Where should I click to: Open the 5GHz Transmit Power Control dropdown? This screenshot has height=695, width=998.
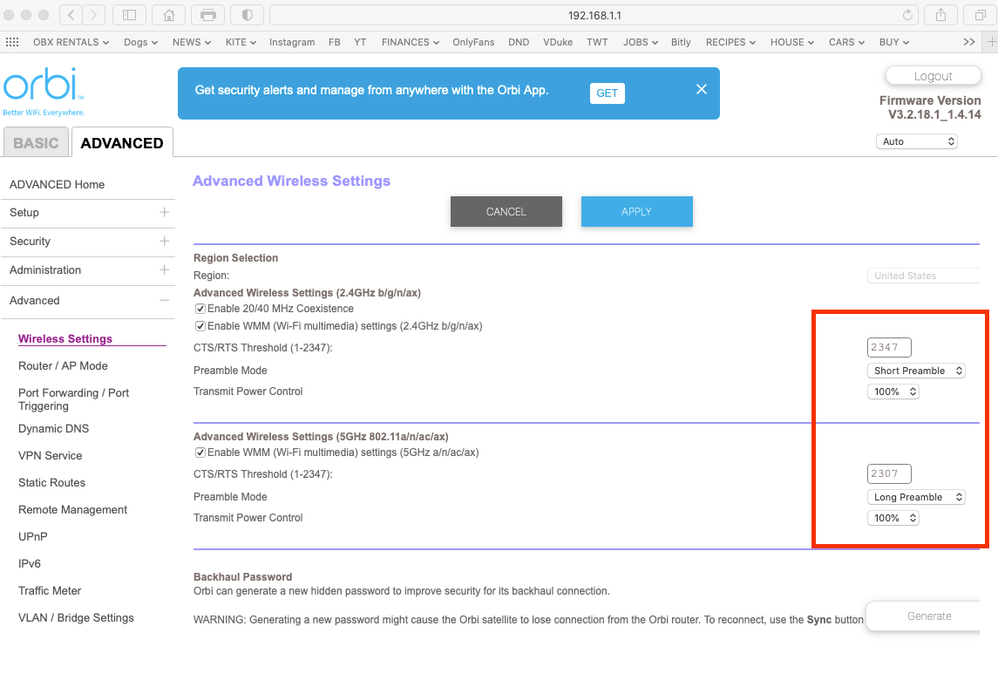pyautogui.click(x=892, y=518)
